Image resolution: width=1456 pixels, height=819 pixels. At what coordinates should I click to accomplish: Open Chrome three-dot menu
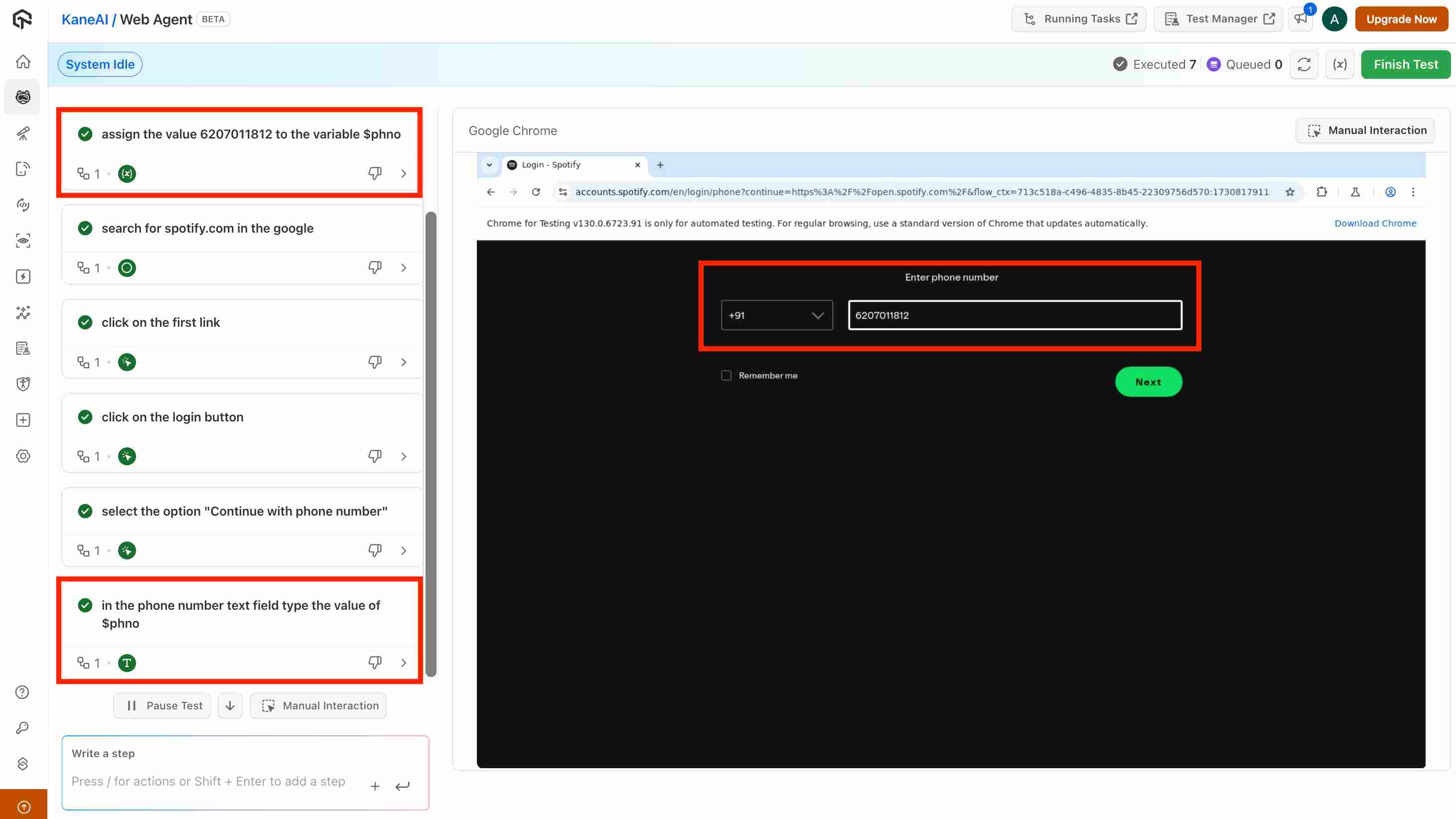(1413, 192)
